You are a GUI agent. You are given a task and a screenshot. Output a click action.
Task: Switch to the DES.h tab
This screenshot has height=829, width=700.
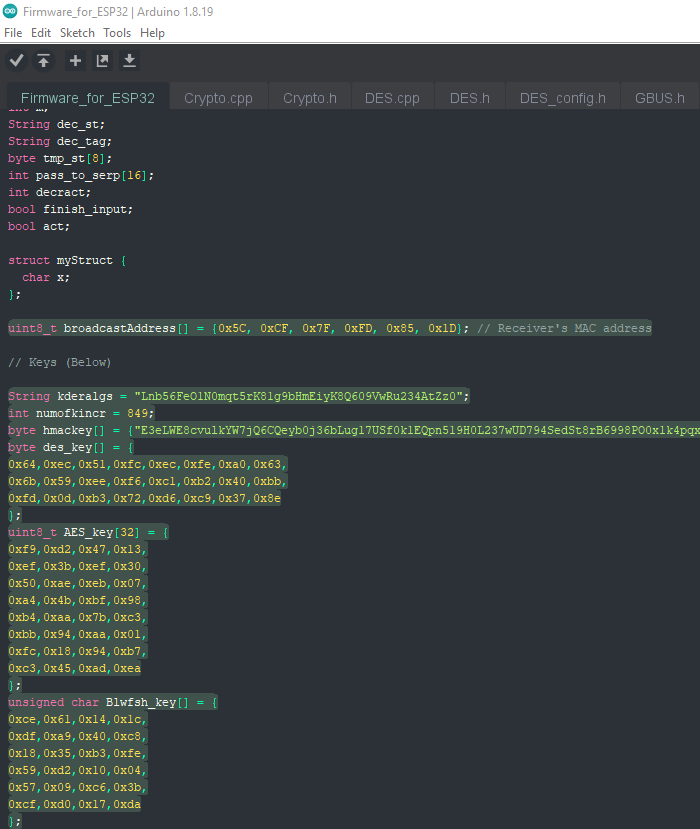click(x=470, y=98)
